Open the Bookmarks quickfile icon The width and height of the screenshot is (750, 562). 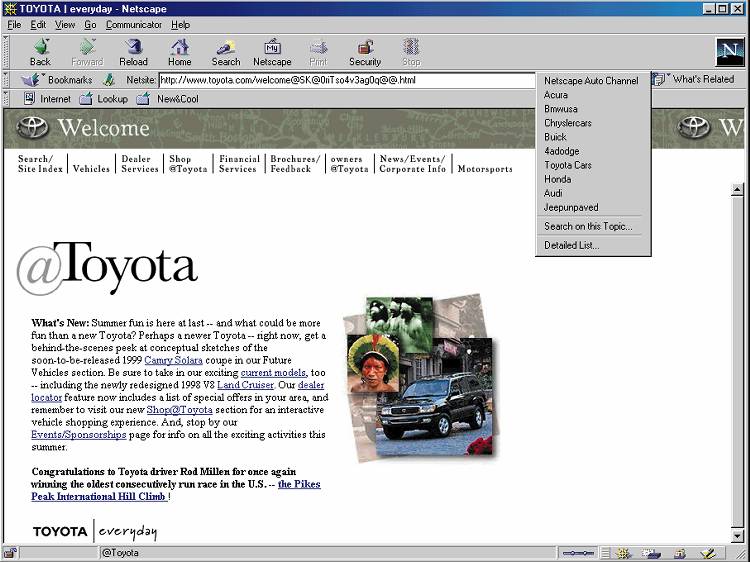point(31,80)
